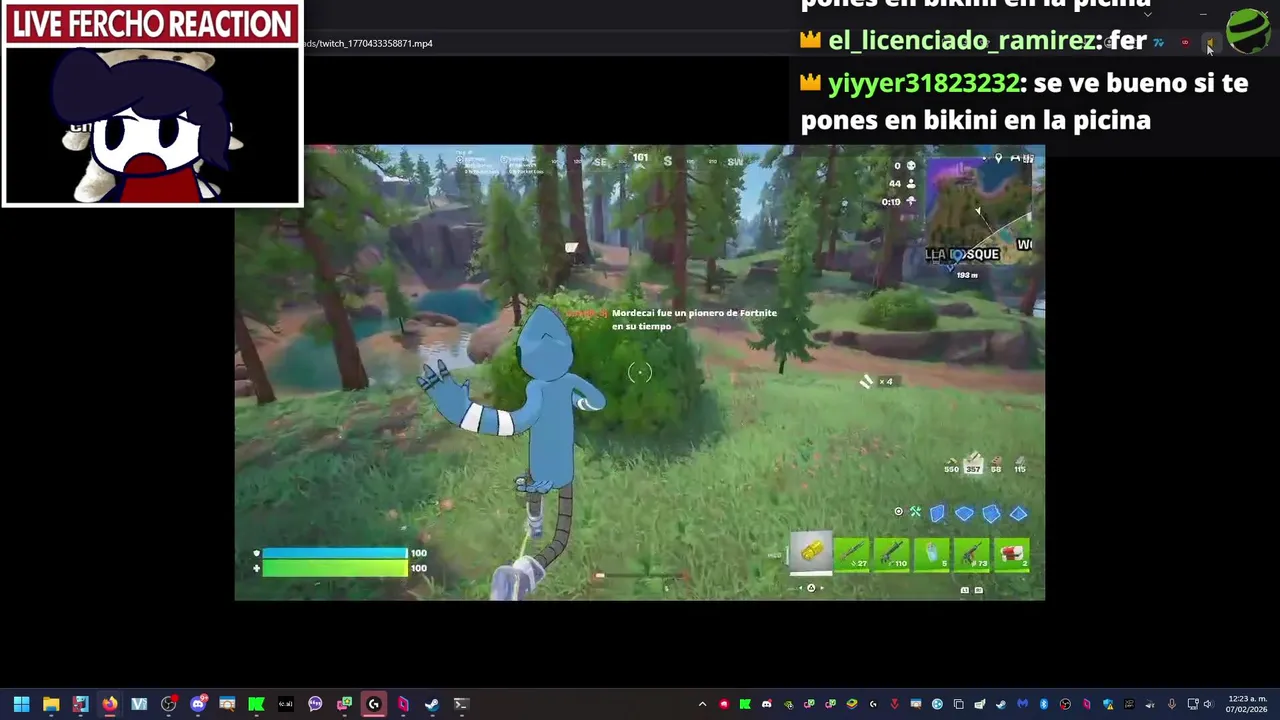
Task: Select the metal material count 115
Action: tap(1020, 466)
